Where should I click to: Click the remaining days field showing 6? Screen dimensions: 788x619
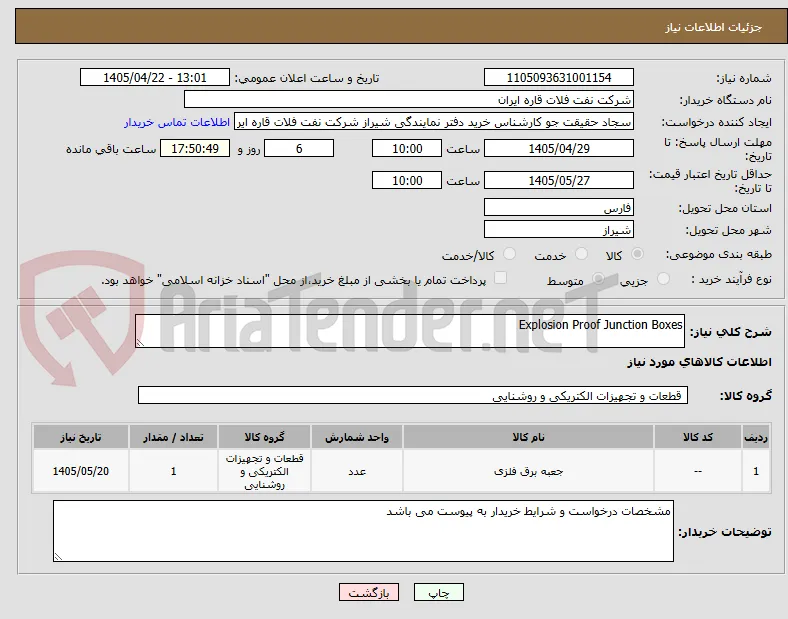299,148
